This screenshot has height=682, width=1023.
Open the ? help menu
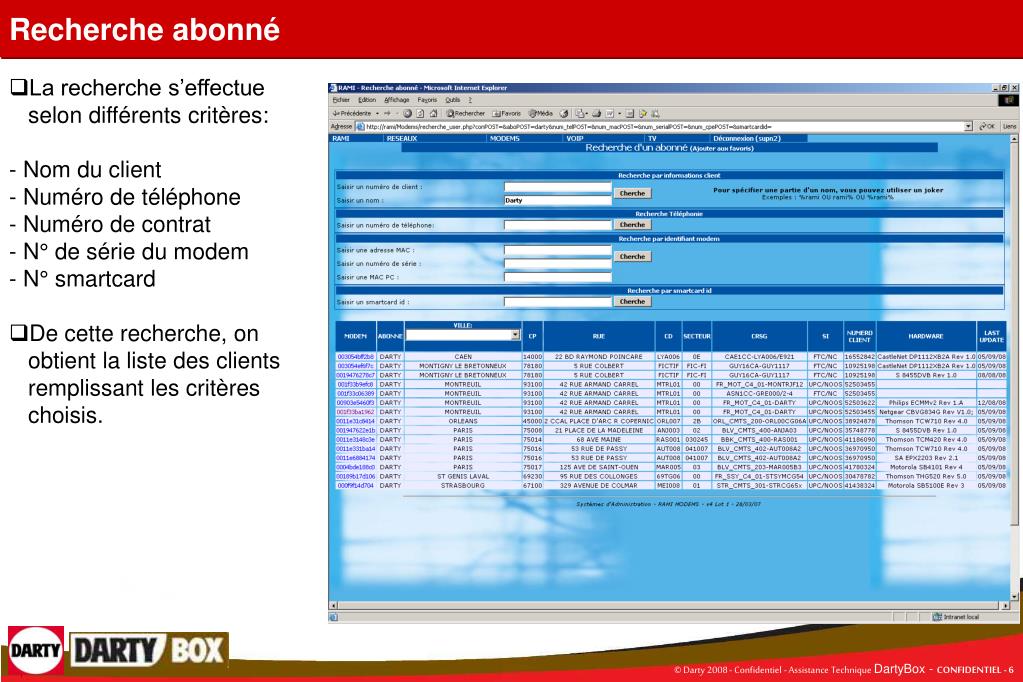470,100
